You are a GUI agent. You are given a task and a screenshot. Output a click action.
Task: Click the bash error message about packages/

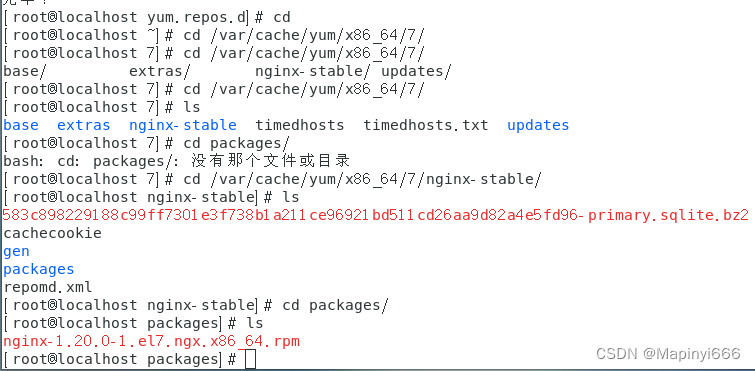tap(176, 161)
